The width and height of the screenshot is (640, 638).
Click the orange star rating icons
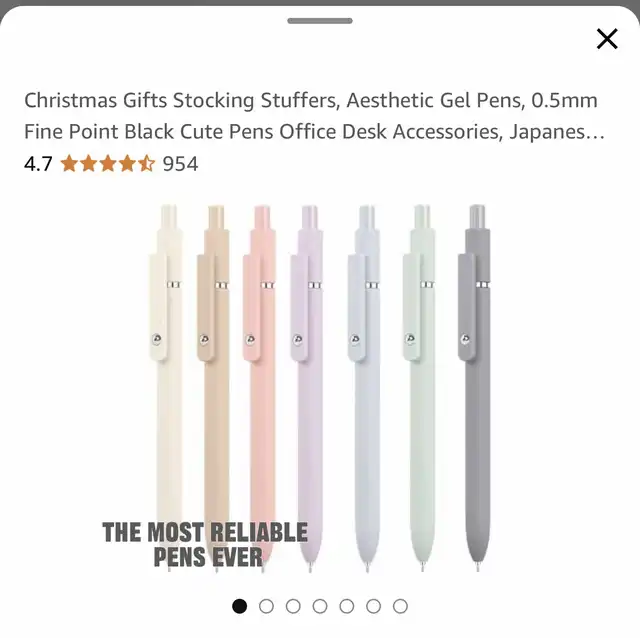108,164
